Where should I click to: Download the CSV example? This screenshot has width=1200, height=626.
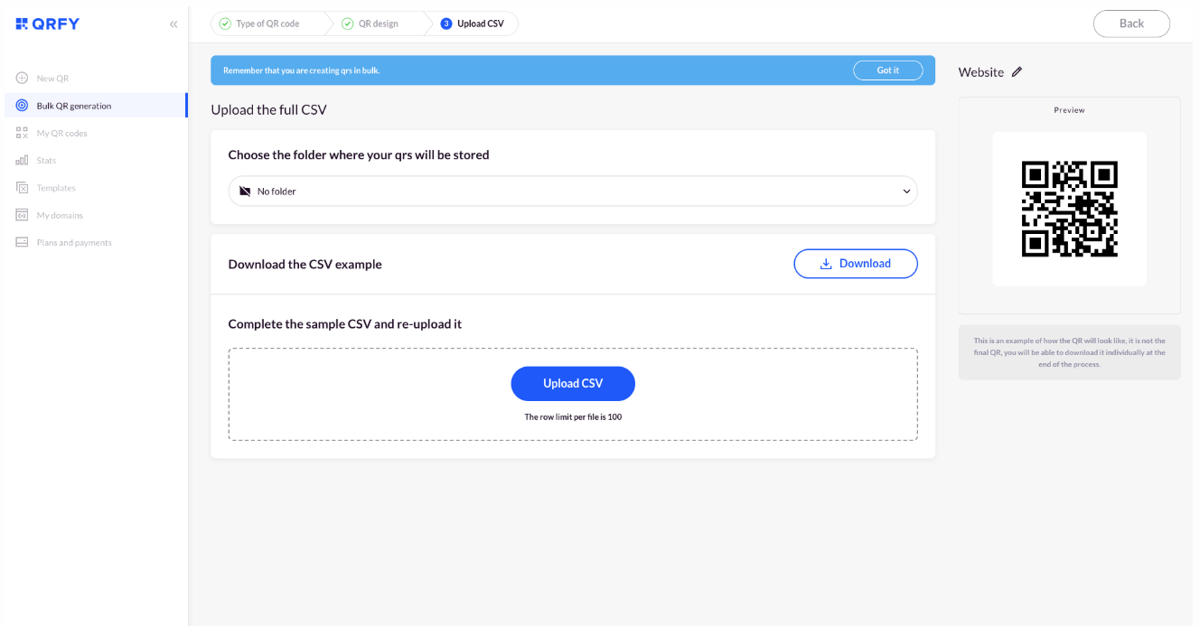point(855,263)
